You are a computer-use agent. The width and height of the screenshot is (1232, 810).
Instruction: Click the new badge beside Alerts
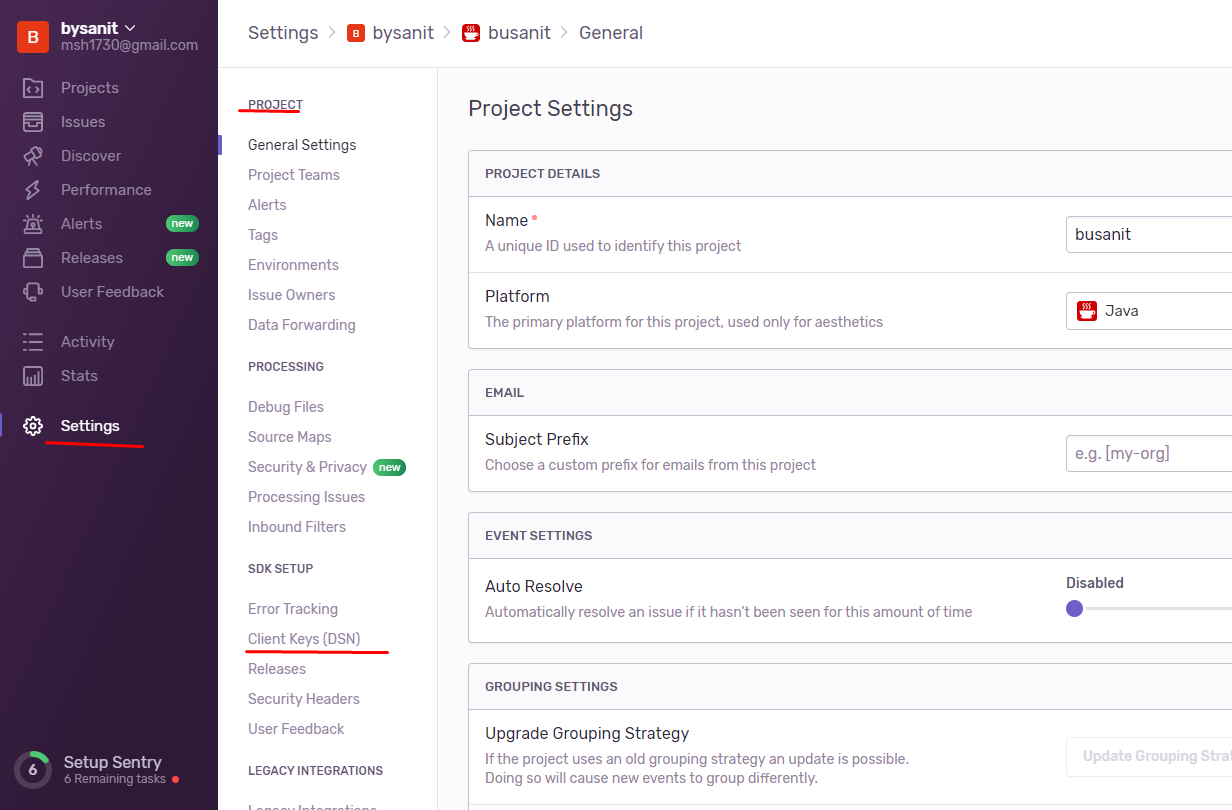(x=182, y=224)
